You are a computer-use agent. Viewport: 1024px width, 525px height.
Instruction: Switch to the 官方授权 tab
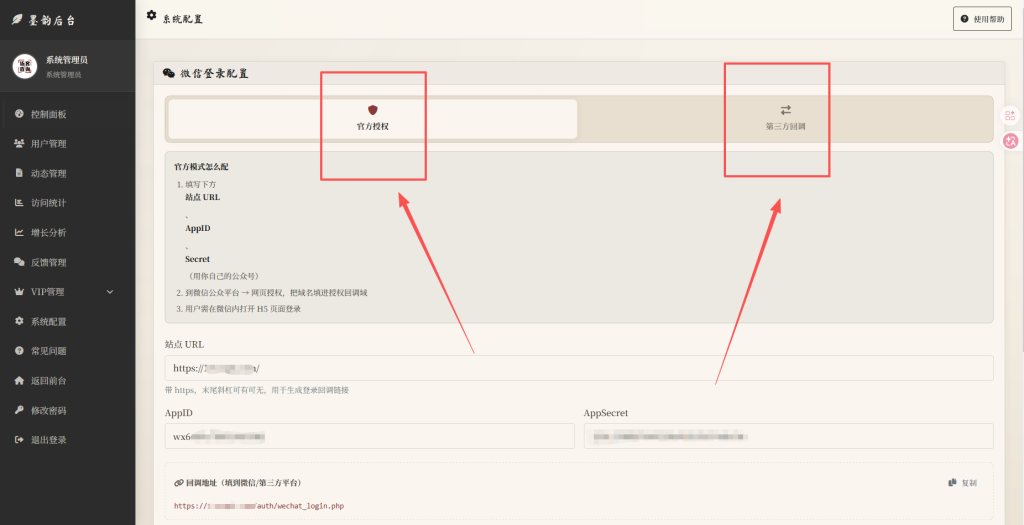click(x=373, y=119)
